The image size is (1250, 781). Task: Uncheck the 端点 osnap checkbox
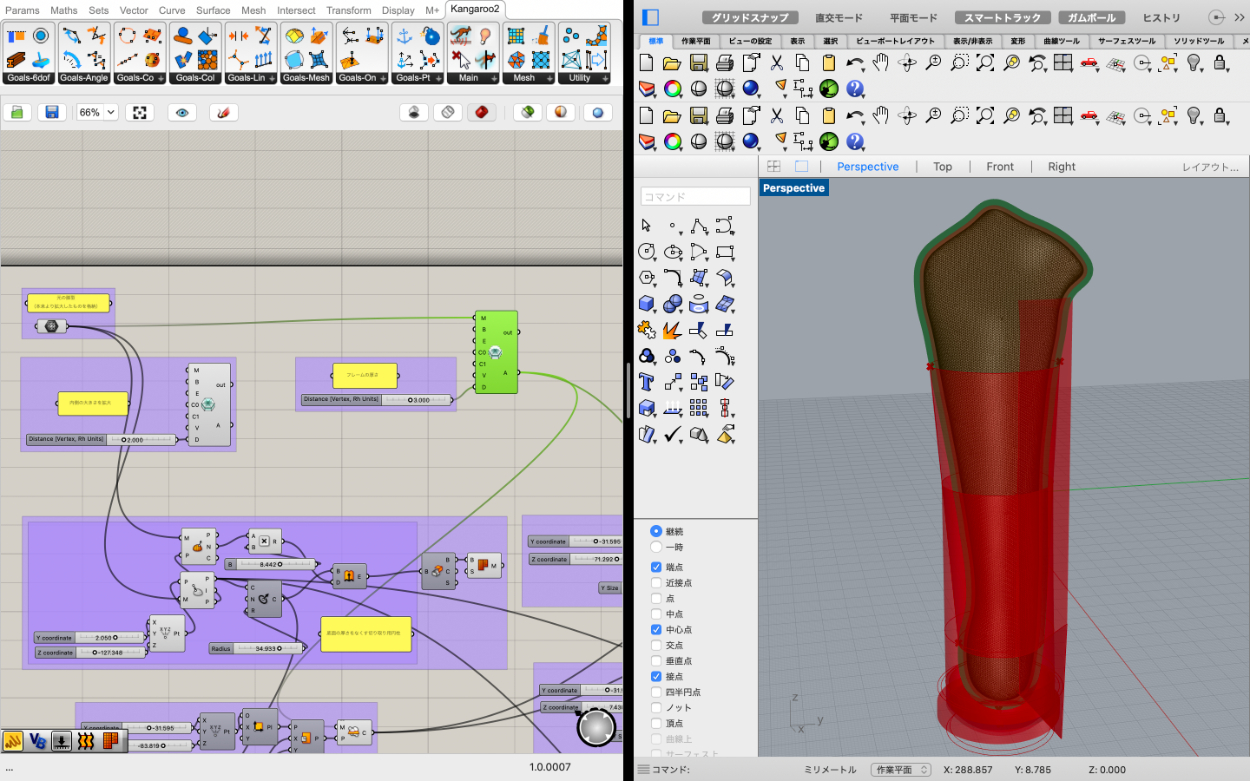tap(656, 567)
